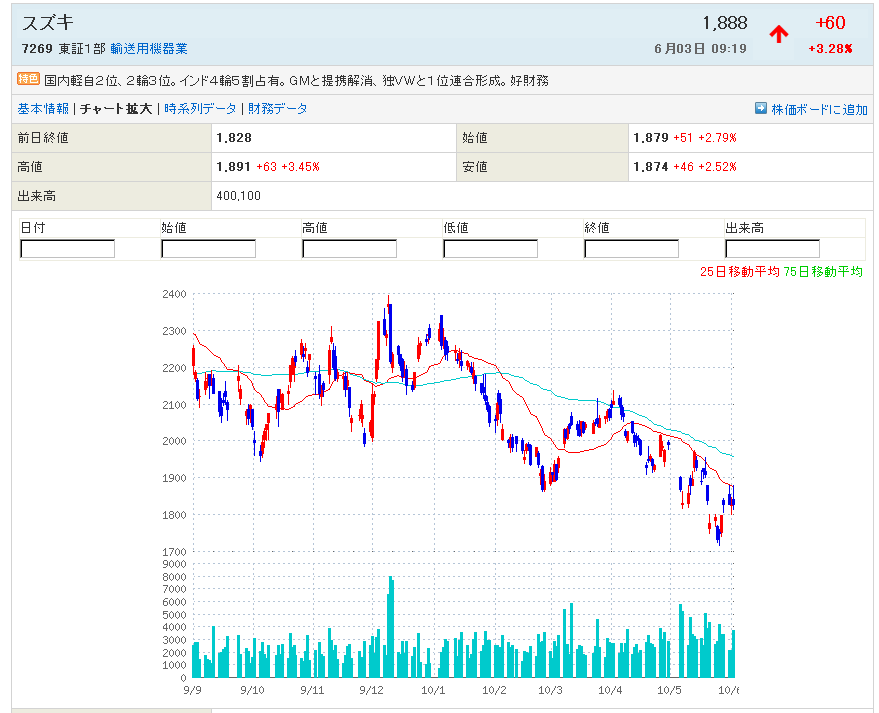Click the 9/12 label on the x-axis

click(371, 690)
